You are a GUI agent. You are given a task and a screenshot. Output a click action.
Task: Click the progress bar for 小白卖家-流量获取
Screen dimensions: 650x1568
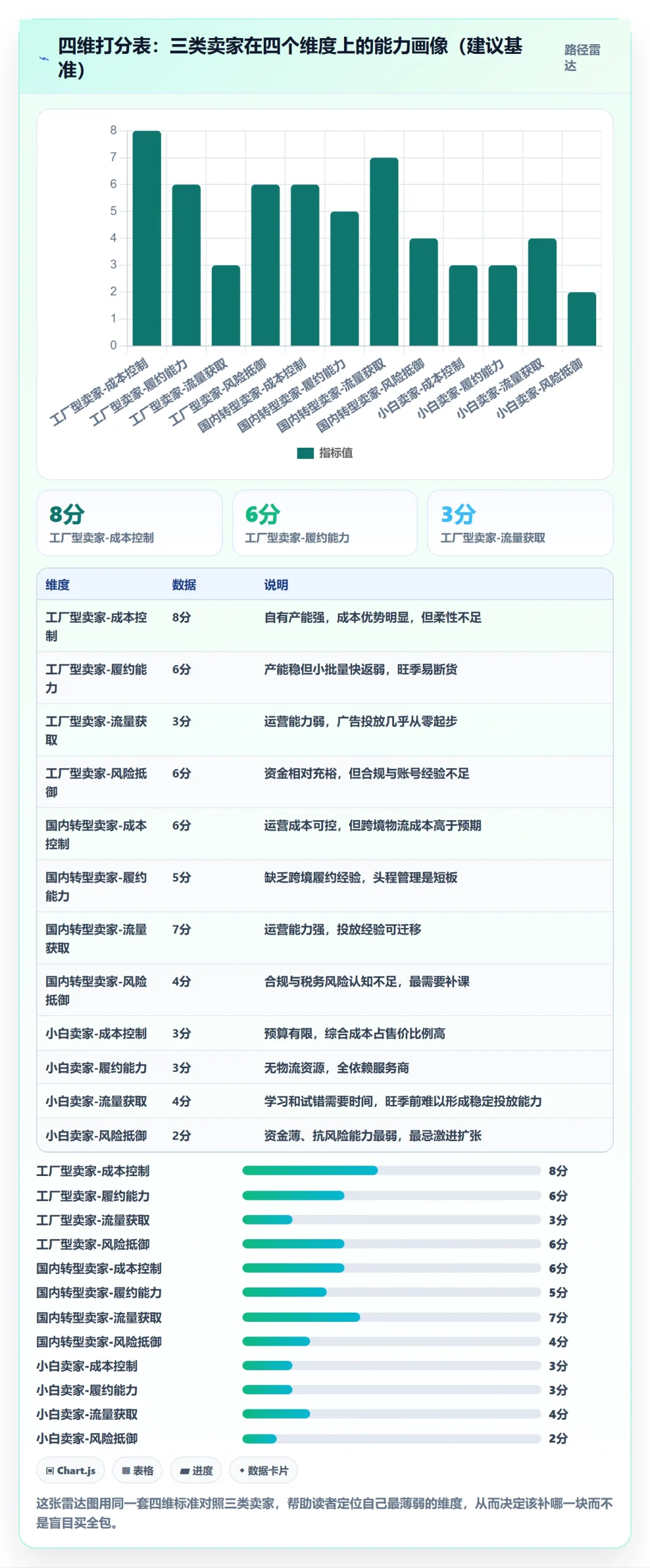(392, 1414)
